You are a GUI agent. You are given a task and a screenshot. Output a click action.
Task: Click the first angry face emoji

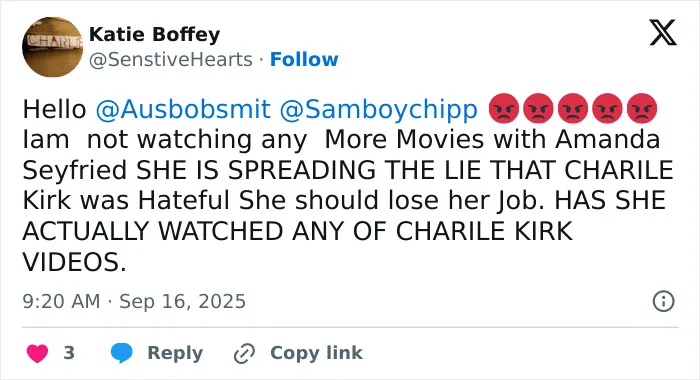(504, 109)
